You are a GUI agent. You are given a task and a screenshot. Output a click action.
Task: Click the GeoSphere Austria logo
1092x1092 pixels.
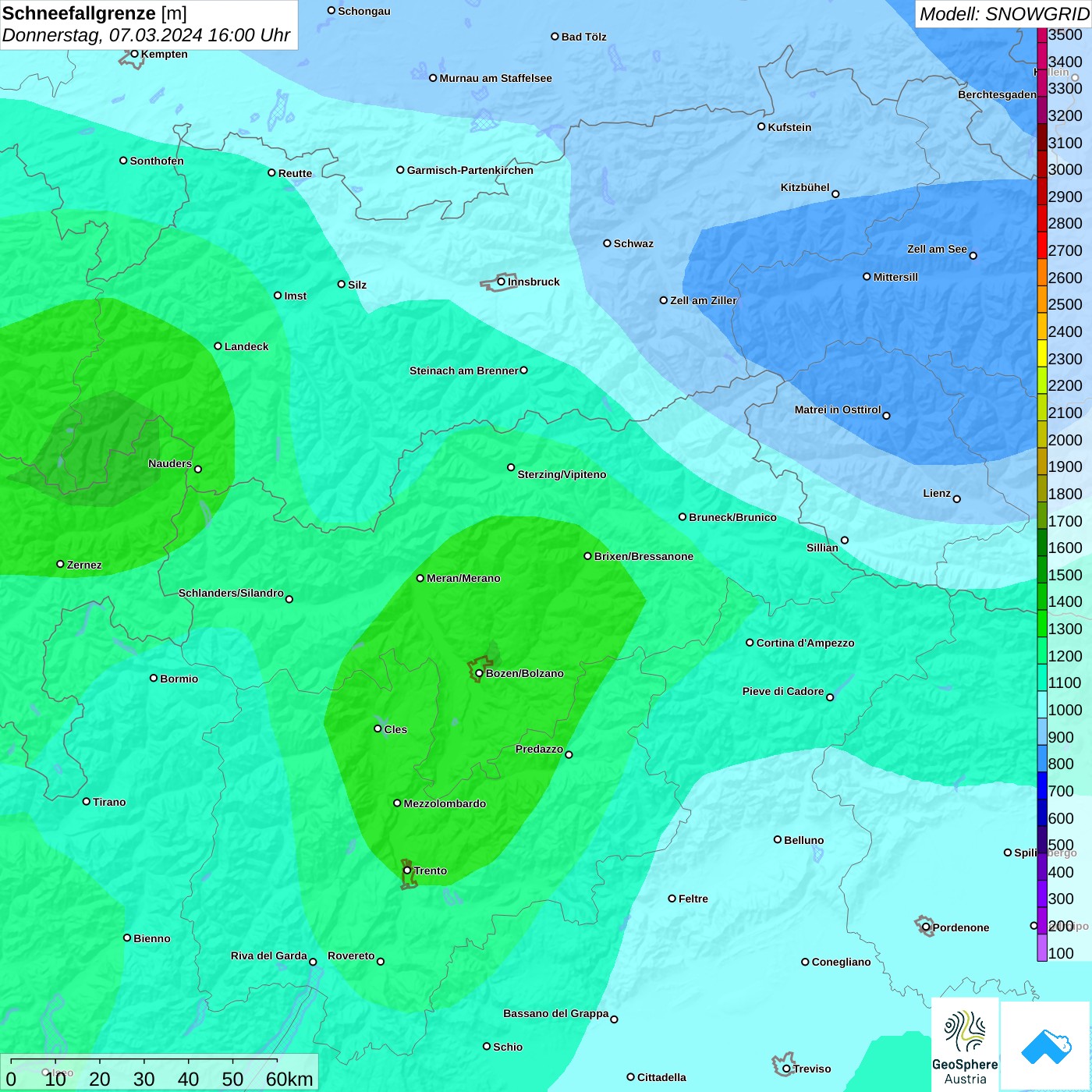965,1045
